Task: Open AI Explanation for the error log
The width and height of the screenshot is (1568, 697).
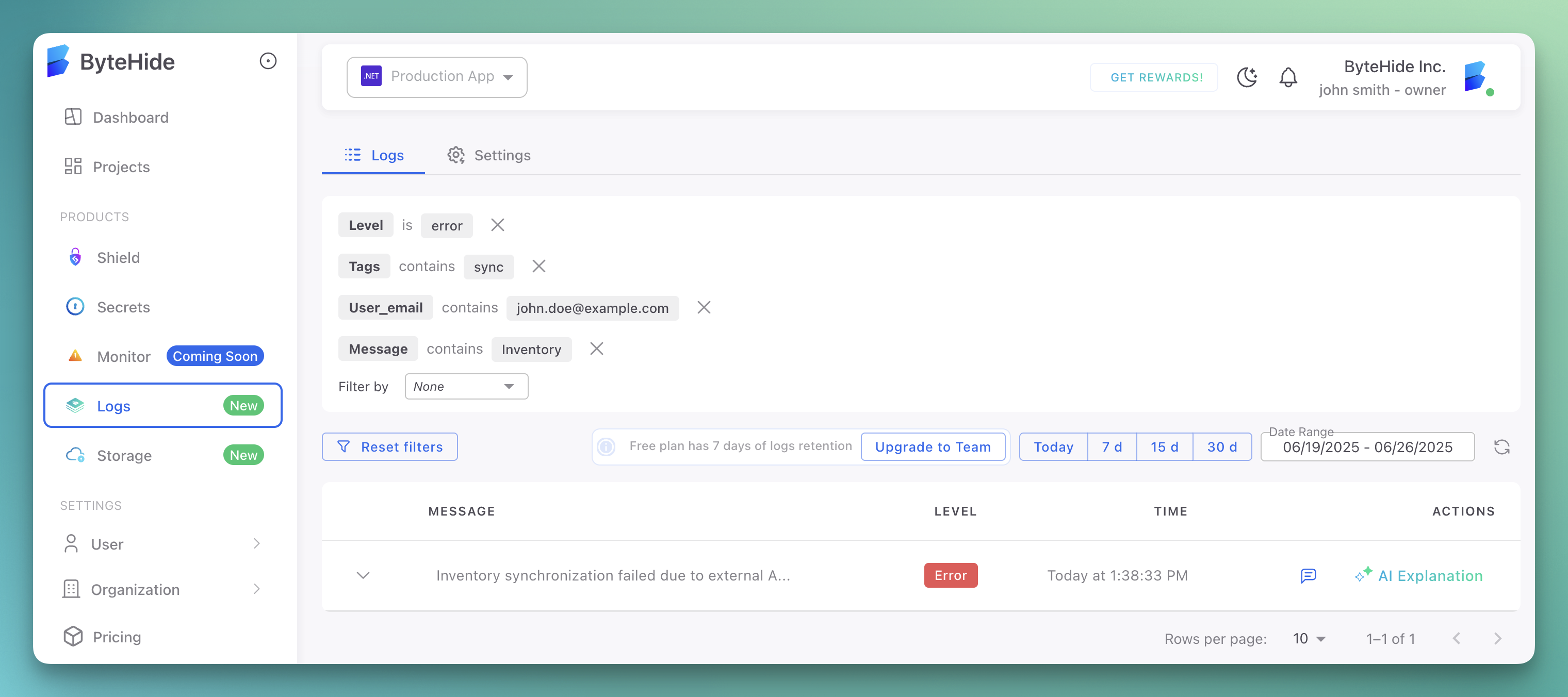Action: coord(1419,575)
